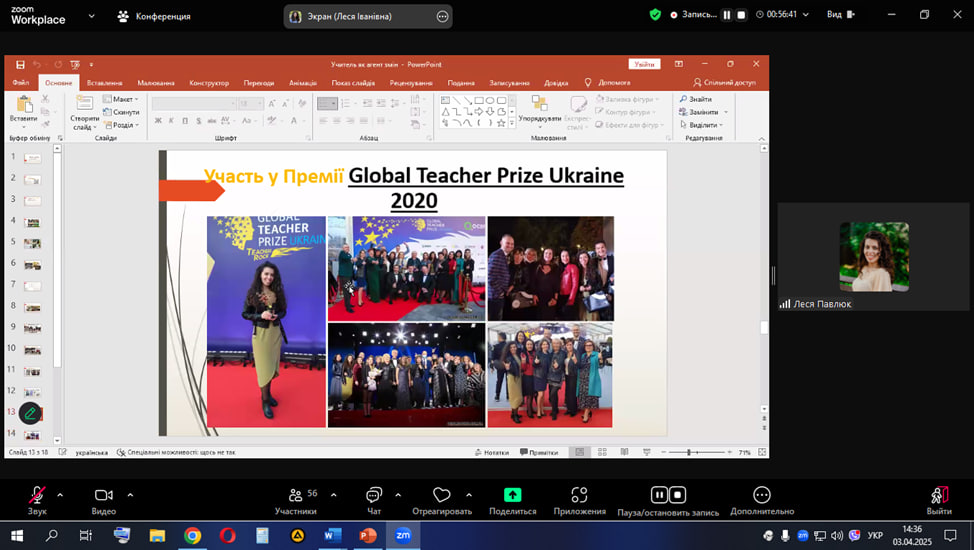Unmute the microphone with the Звук button
The width and height of the screenshot is (974, 550).
(37, 496)
